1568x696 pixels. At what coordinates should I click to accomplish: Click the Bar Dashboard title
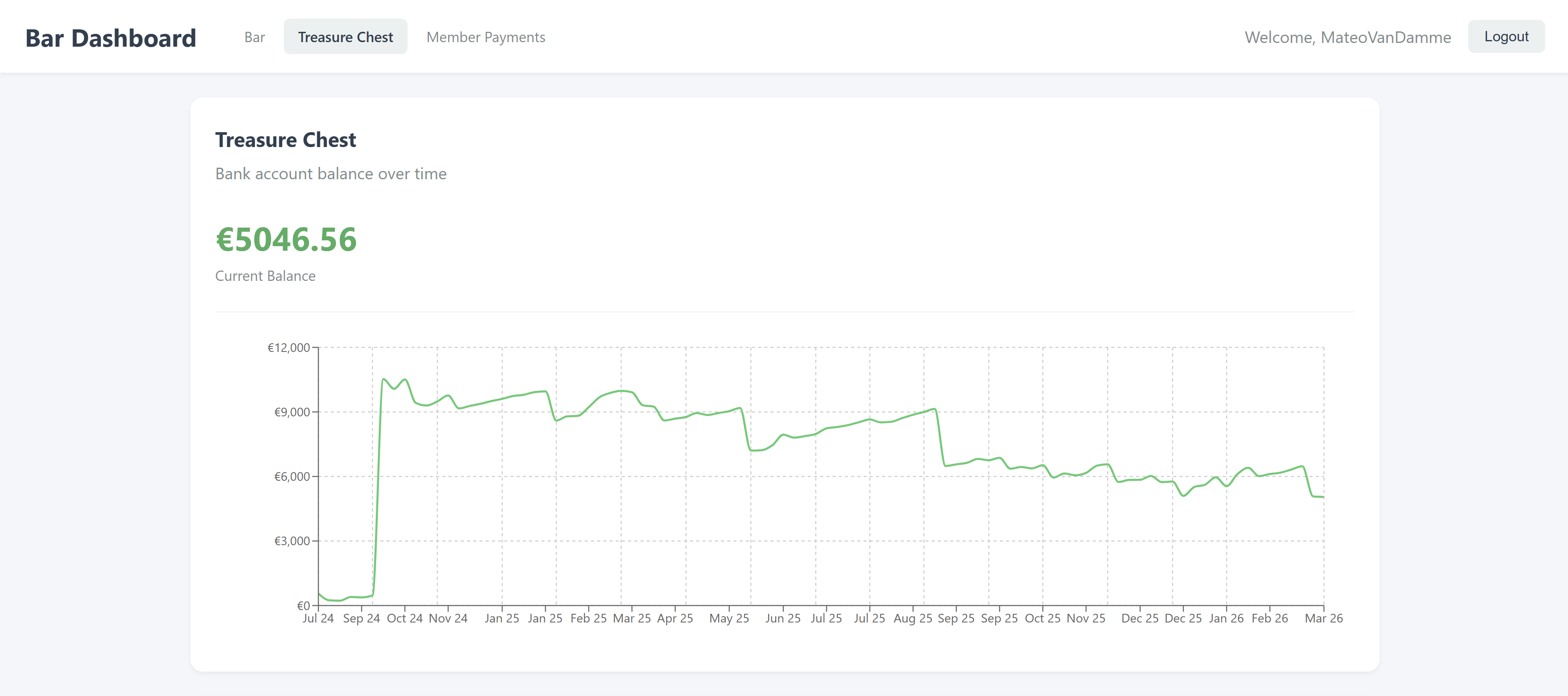[111, 38]
